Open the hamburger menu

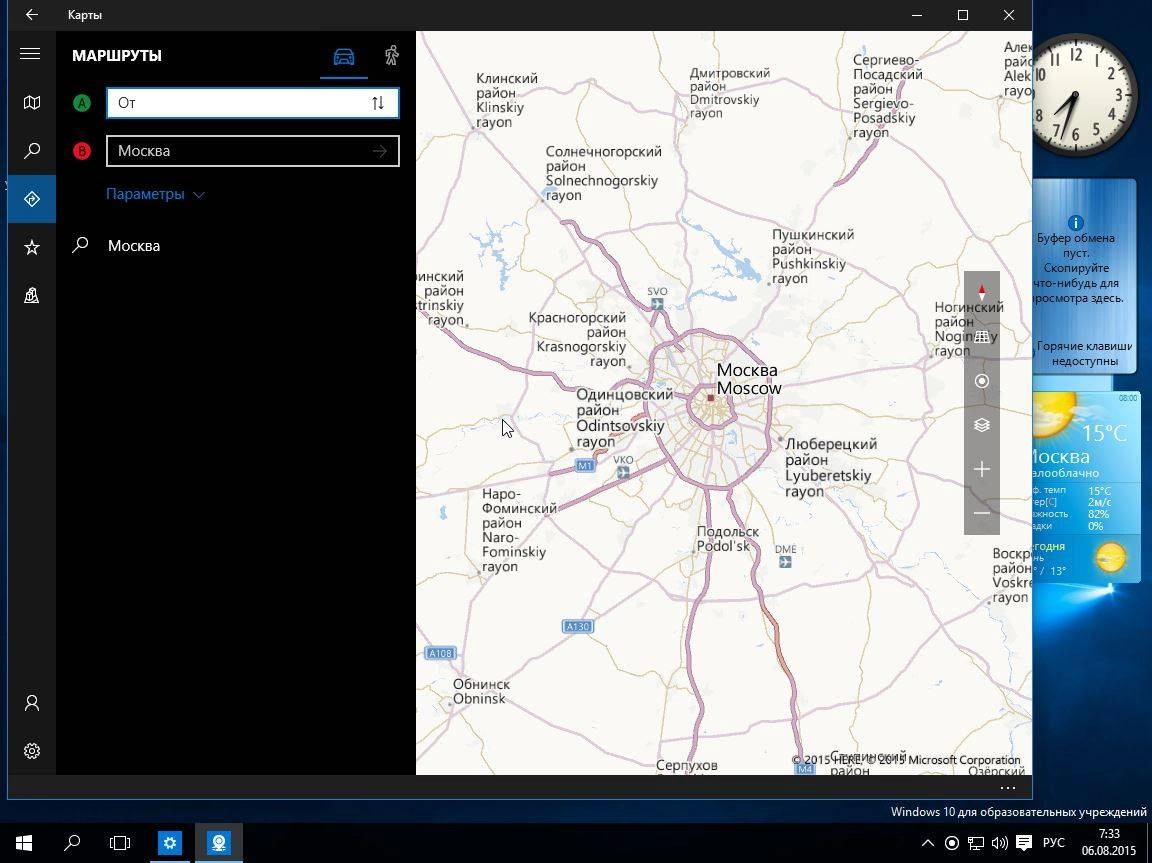[x=30, y=54]
